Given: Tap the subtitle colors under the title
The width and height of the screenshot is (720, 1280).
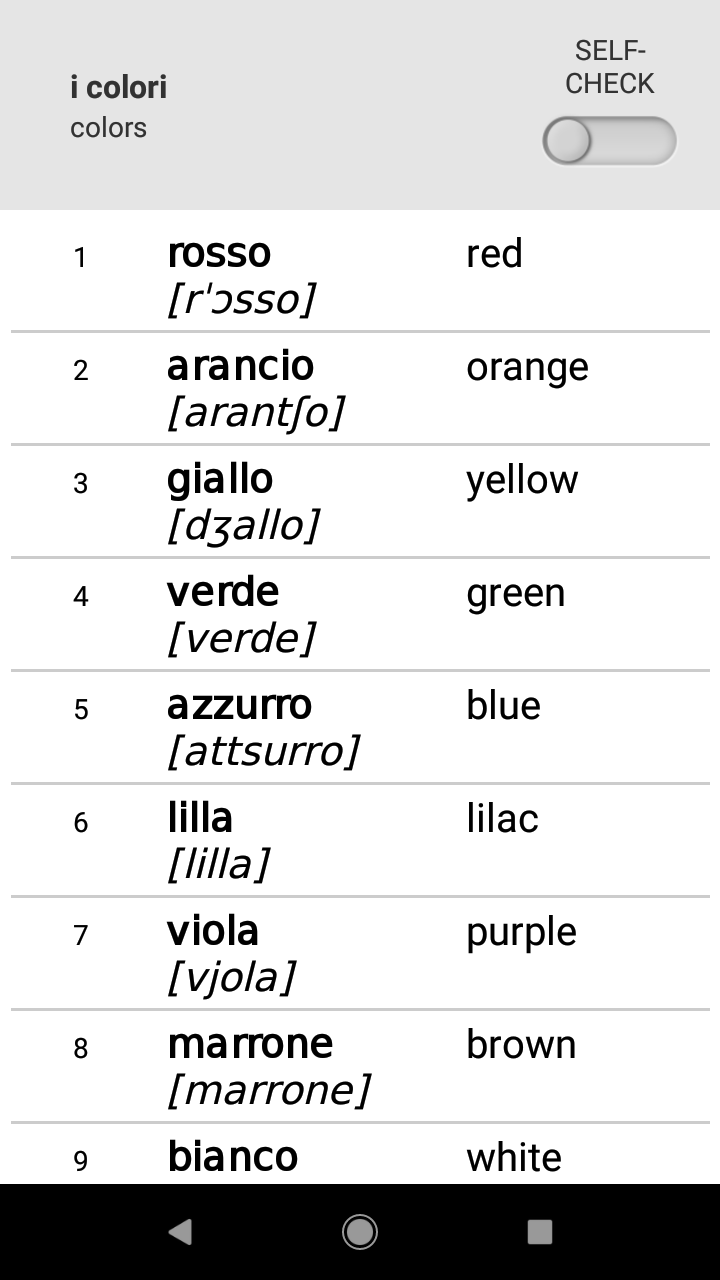Looking at the screenshot, I should [107, 127].
